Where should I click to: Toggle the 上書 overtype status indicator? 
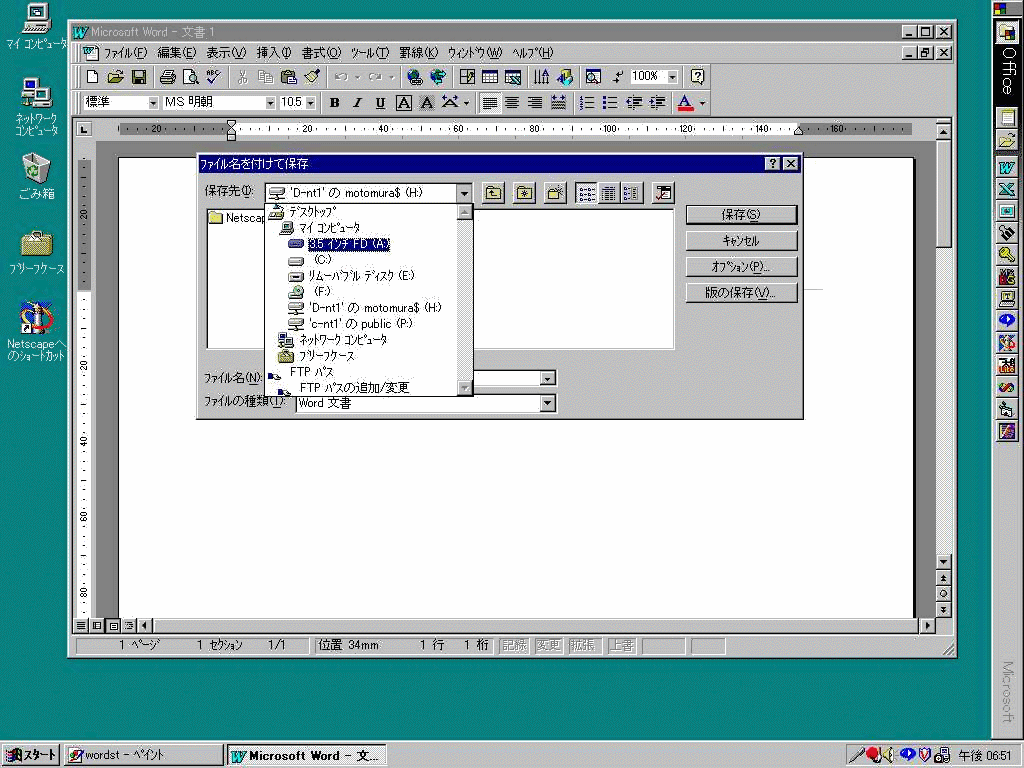pyautogui.click(x=621, y=645)
